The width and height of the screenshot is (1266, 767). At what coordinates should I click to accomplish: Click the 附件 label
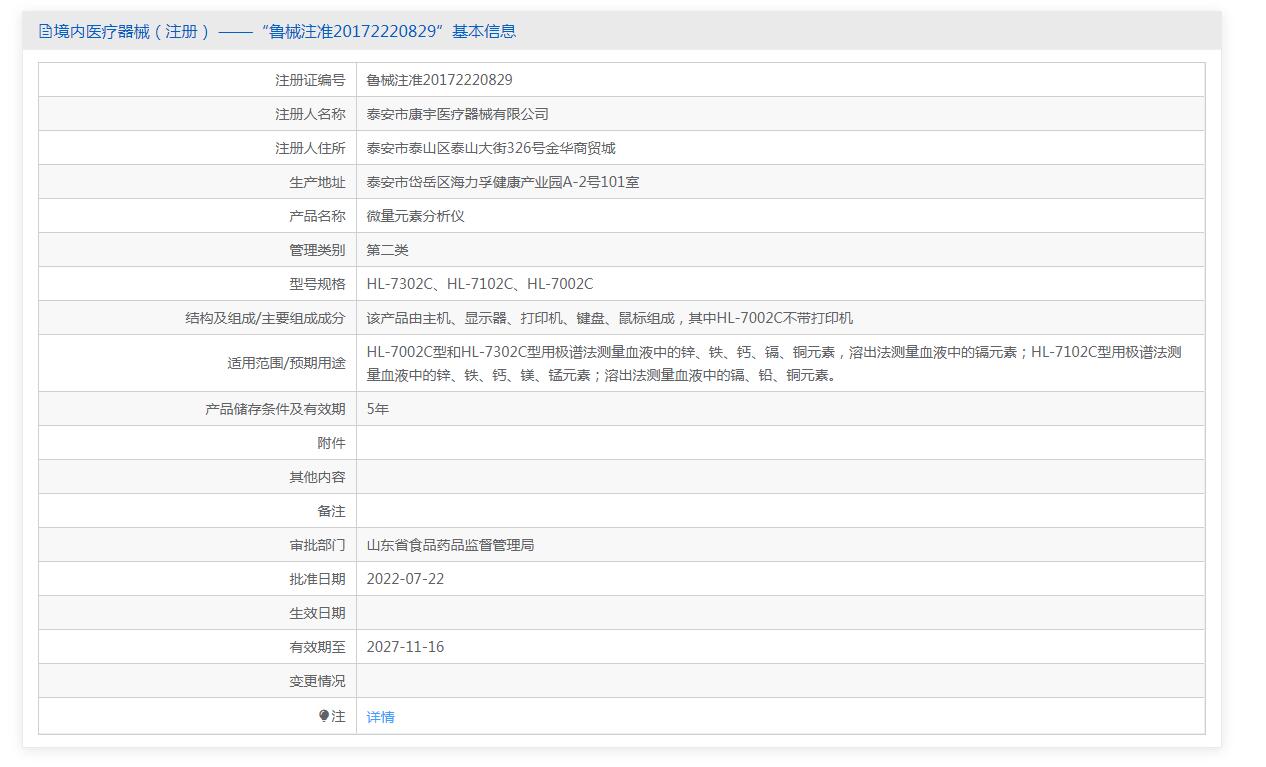[331, 443]
